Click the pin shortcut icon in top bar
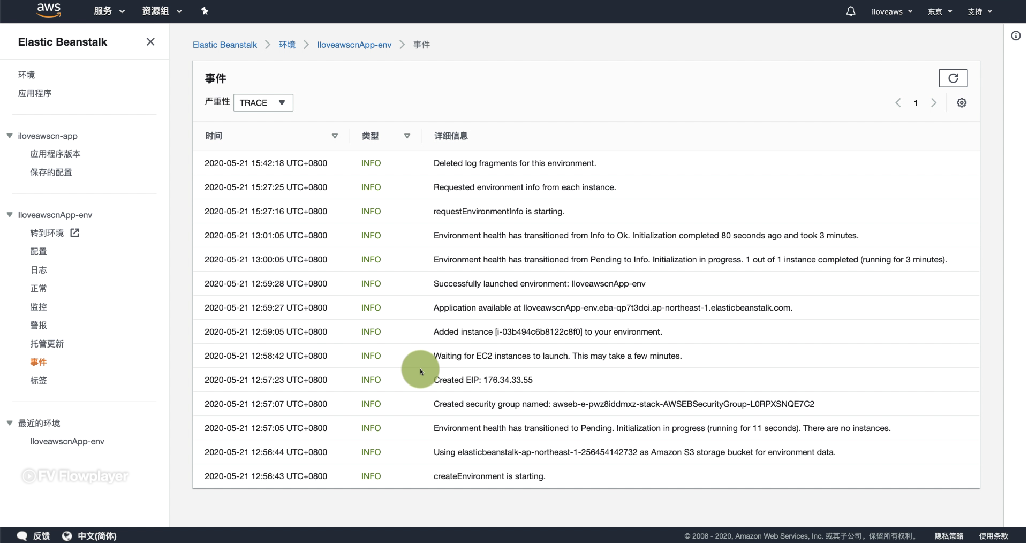The height and width of the screenshot is (543, 1026). click(204, 11)
